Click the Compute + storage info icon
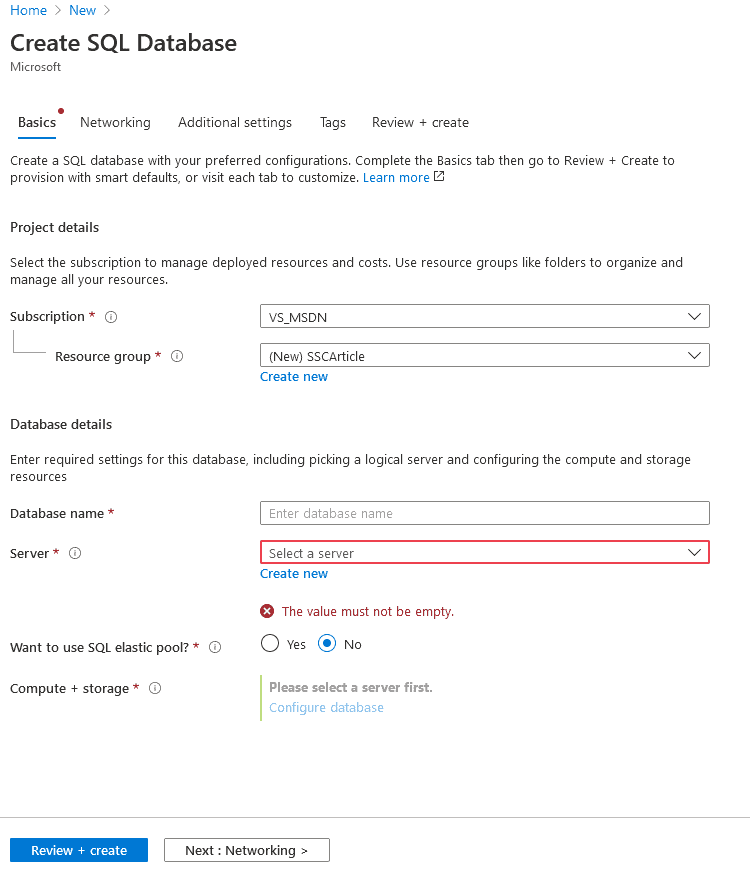The width and height of the screenshot is (750, 874). click(x=155, y=689)
